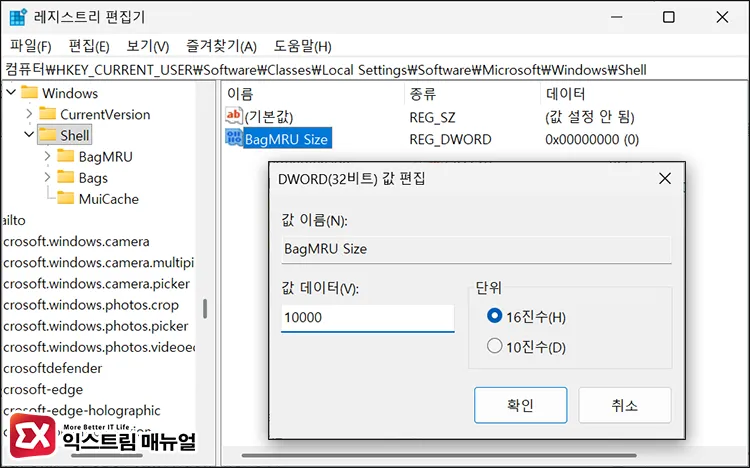Collapse the Shell tree node
Viewport: 750px width, 468px height.
pyautogui.click(x=29, y=134)
